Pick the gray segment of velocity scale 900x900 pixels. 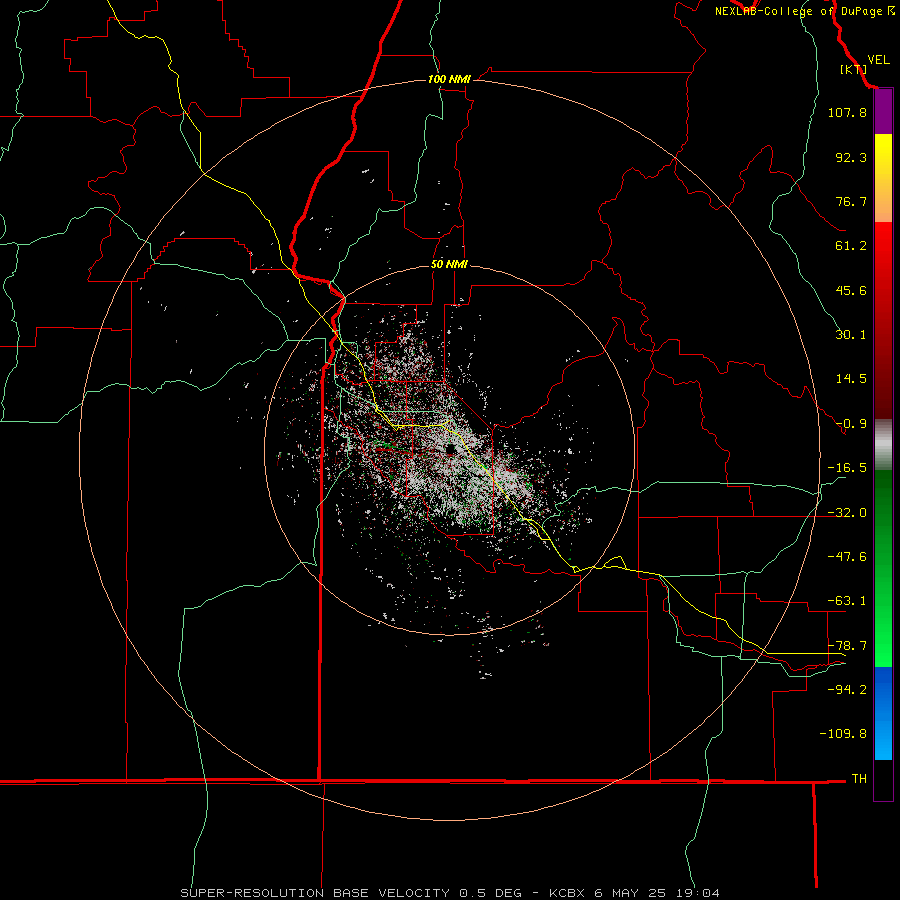(883, 445)
